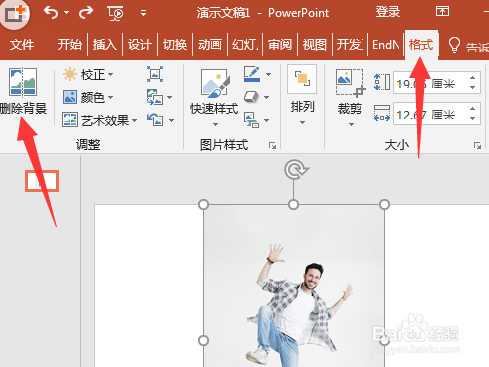The image size is (489, 367).
Task: Click the picture width icon beside 12 厘米
Action: click(x=382, y=113)
